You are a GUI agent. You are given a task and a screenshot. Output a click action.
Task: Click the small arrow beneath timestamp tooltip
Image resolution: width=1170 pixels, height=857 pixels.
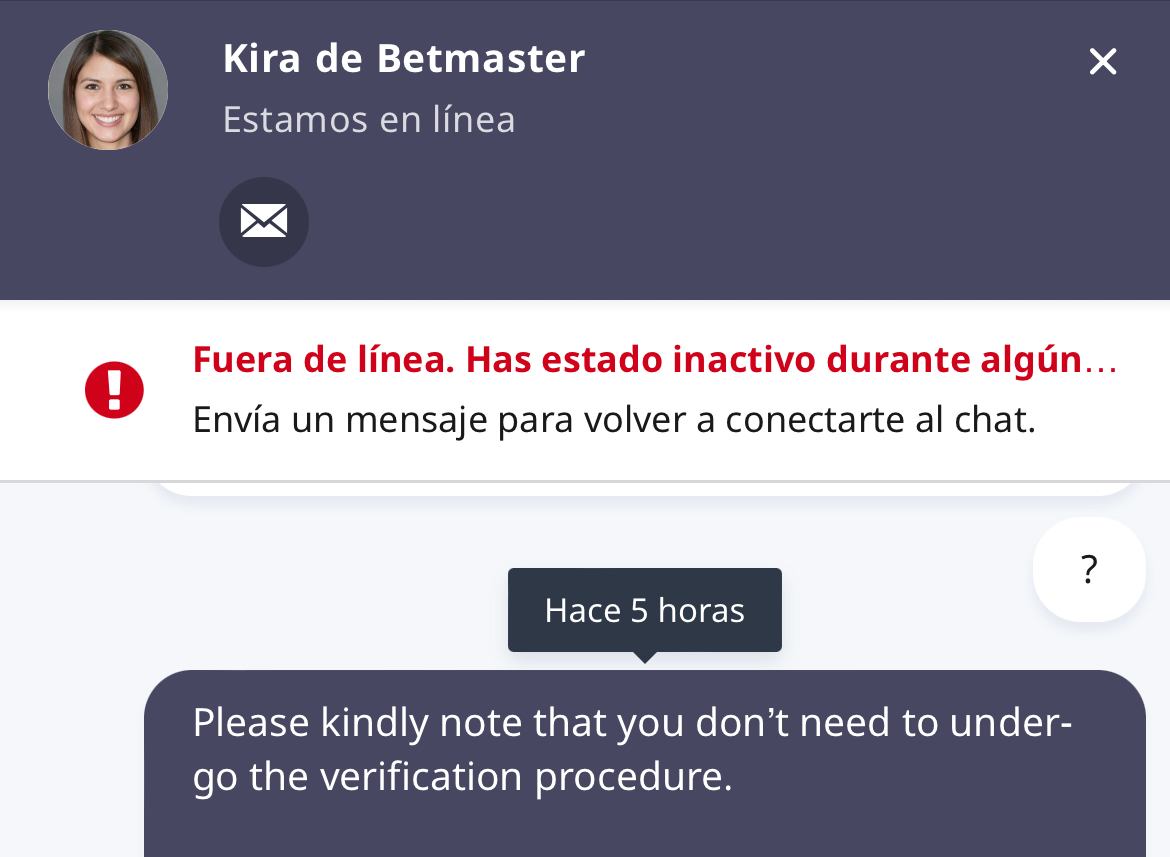[x=645, y=657]
